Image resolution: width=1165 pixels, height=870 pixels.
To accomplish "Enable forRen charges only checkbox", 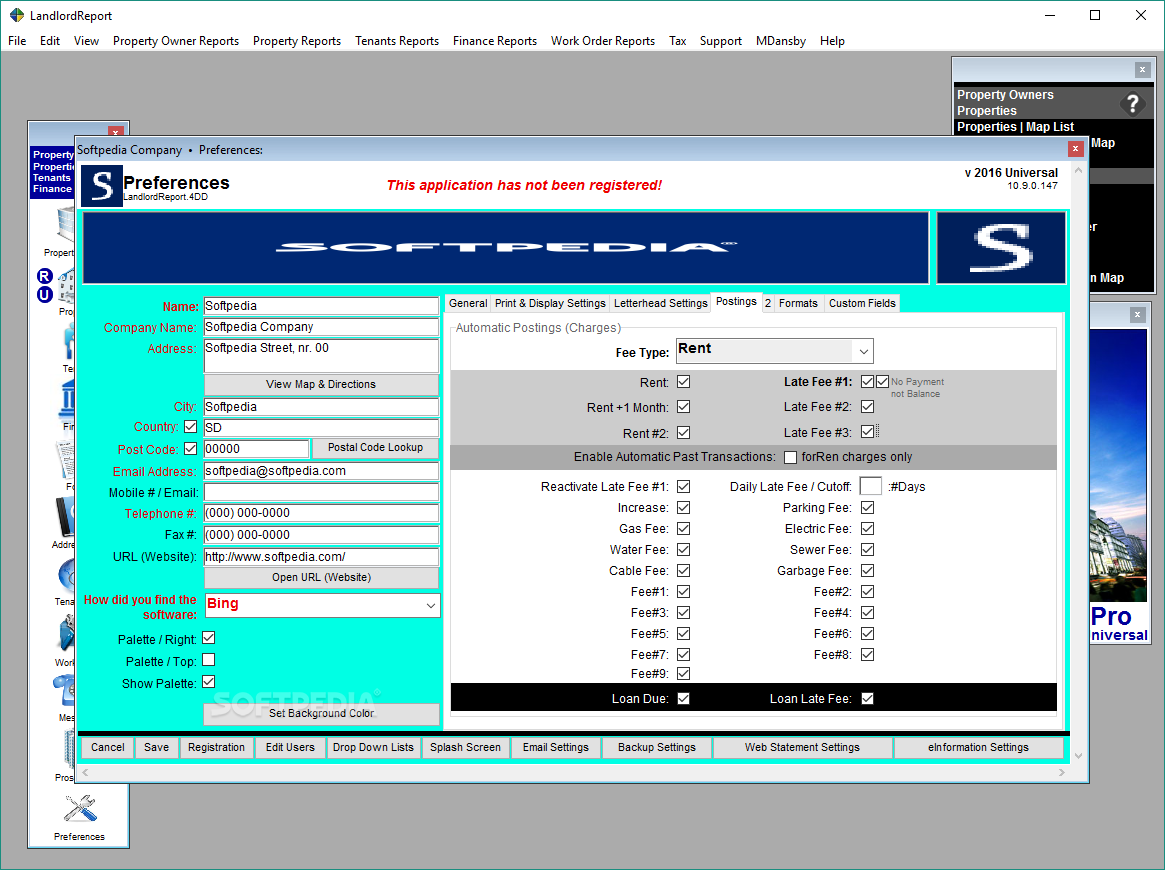I will point(791,457).
